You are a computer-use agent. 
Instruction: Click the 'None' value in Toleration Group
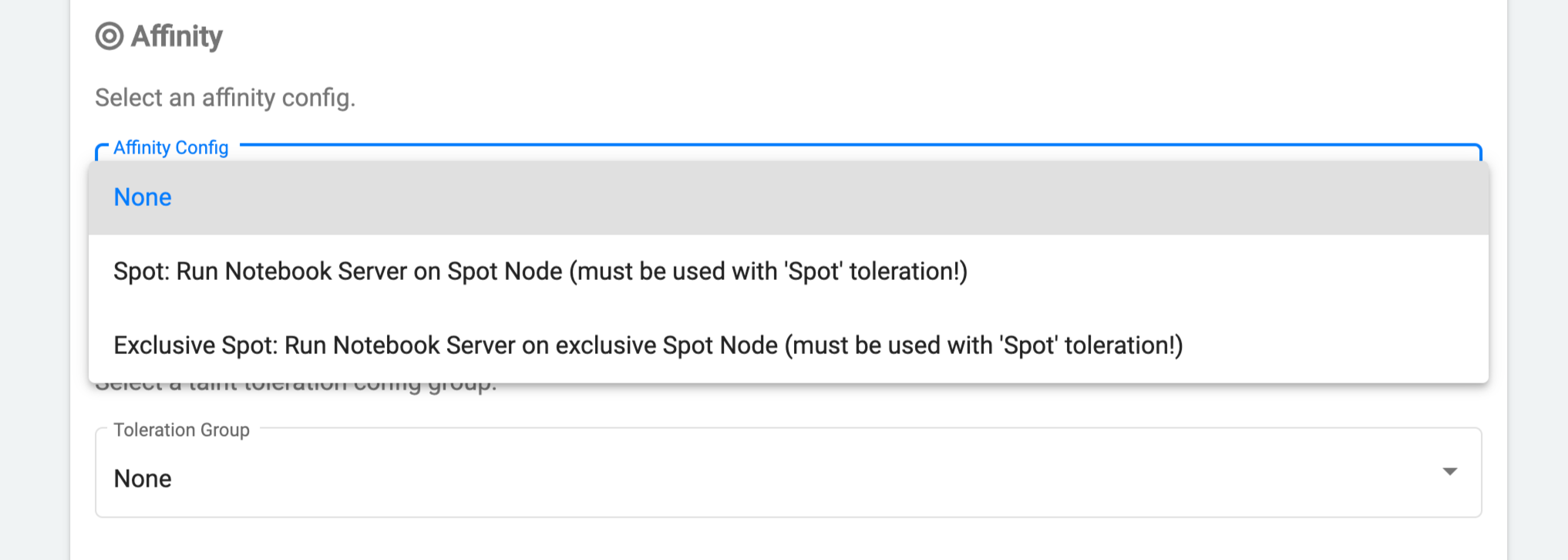pos(143,478)
